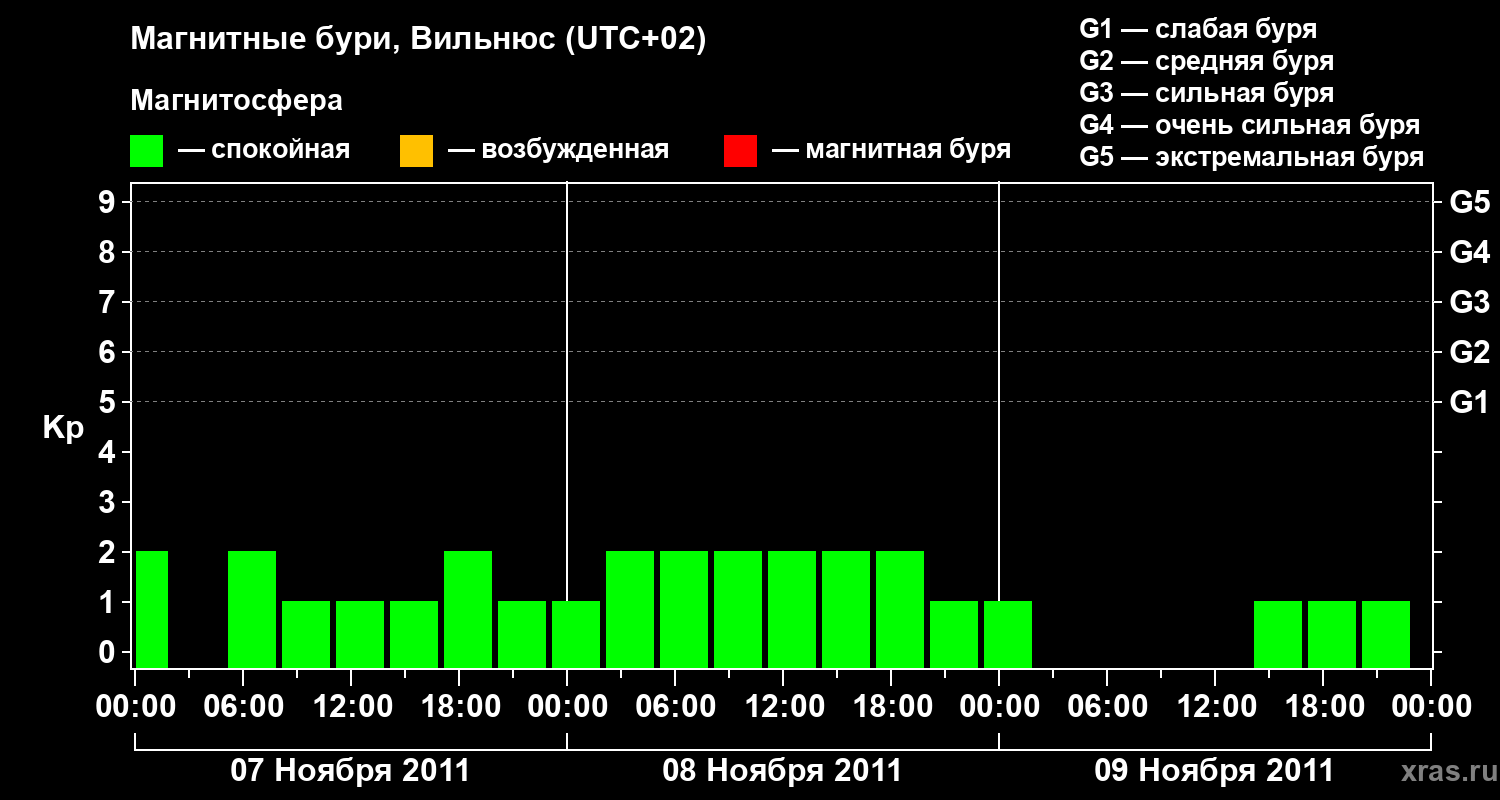Click legend line 'G1 — слабая буря'
1500x800 pixels.
click(x=1199, y=29)
